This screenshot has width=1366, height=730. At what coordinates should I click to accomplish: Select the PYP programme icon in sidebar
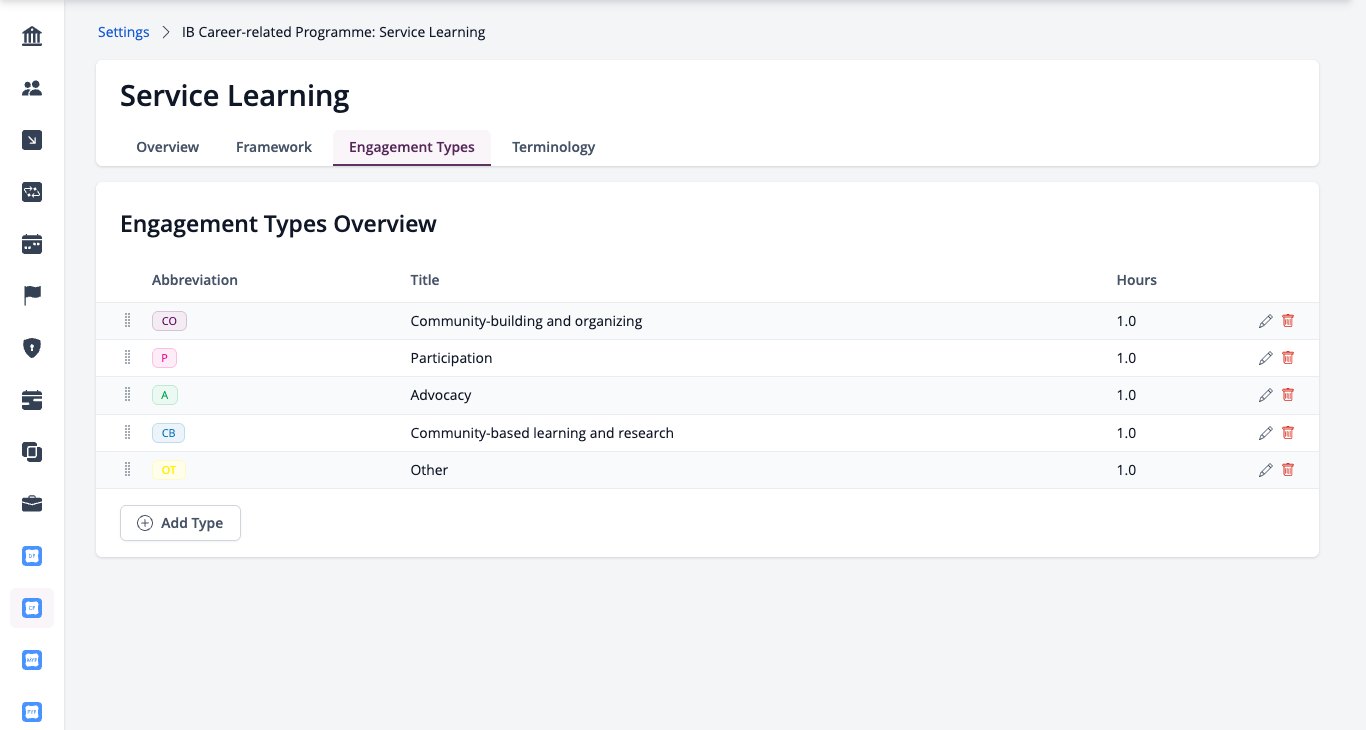(32, 712)
